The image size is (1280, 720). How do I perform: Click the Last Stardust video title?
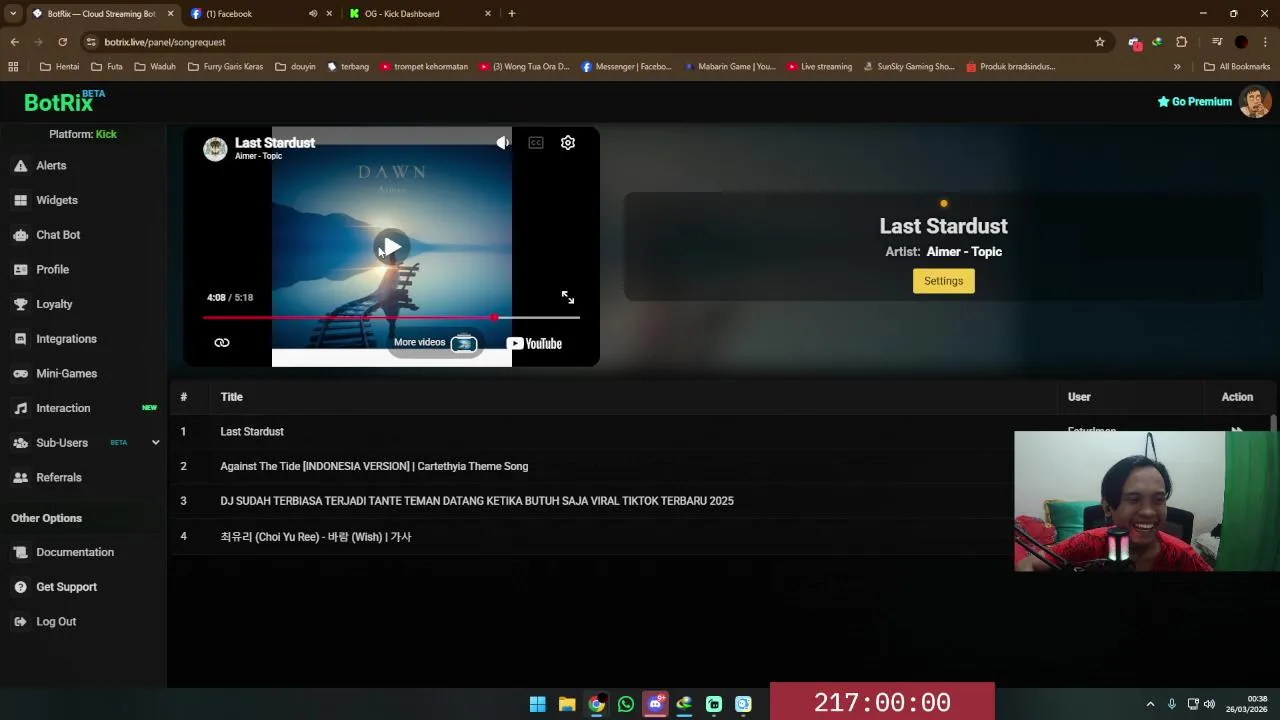(x=275, y=143)
